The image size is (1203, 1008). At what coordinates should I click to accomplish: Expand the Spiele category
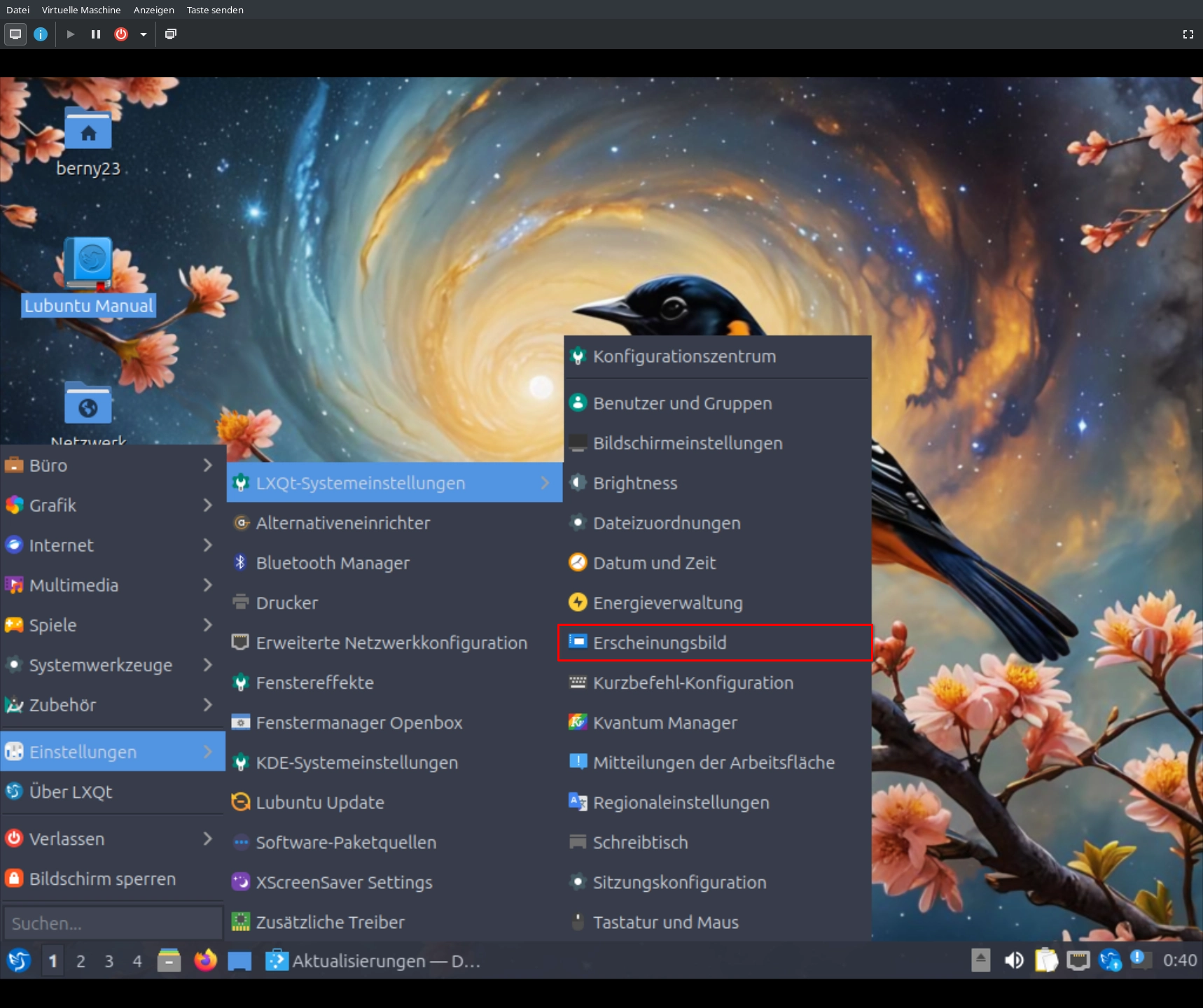[113, 625]
